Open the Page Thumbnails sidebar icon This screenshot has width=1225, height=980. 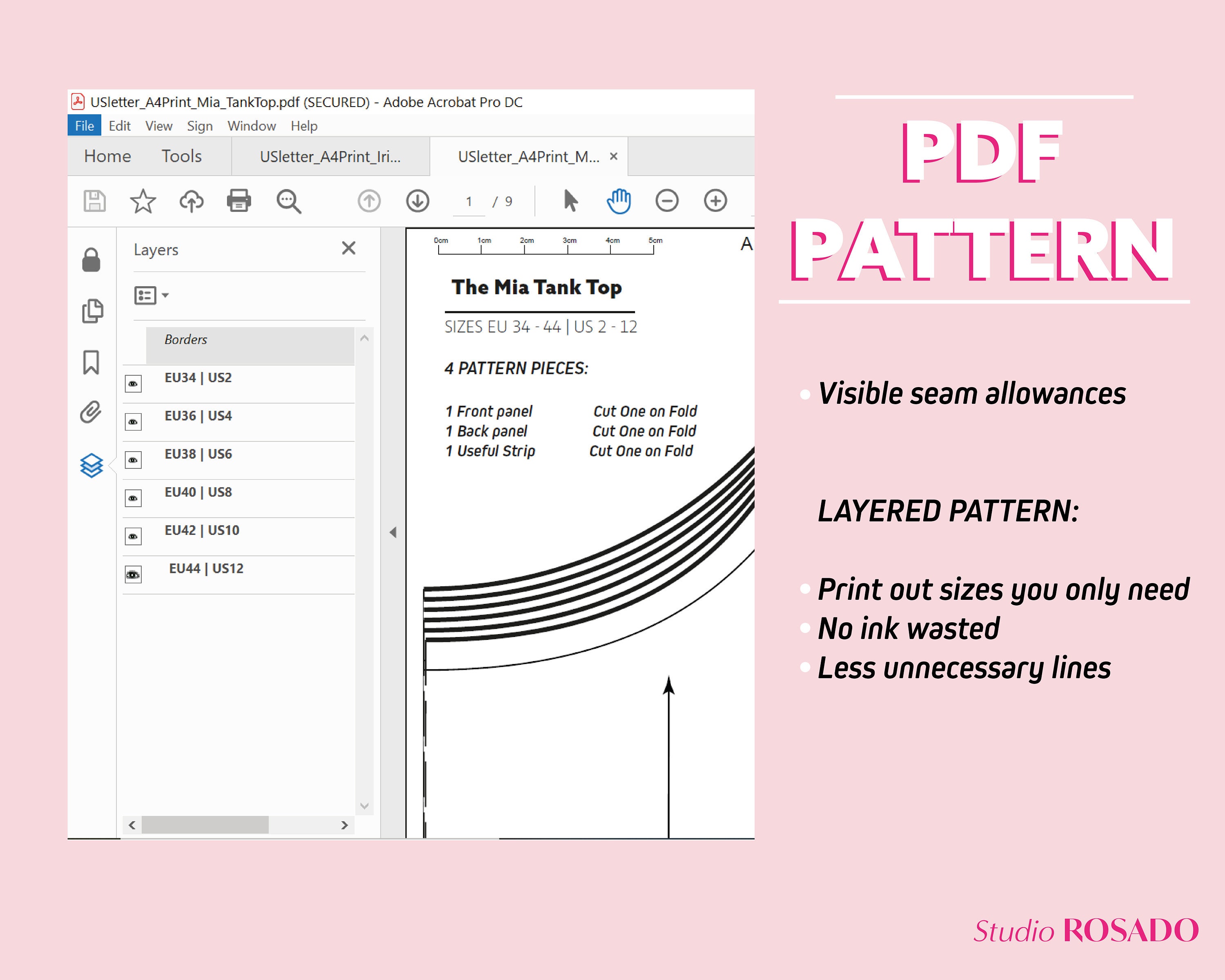[x=92, y=311]
